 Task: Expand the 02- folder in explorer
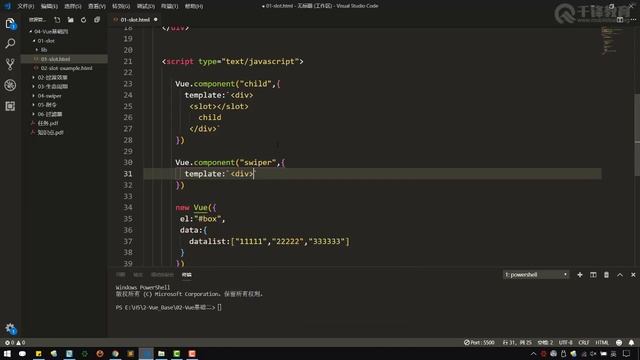pyautogui.click(x=52, y=77)
